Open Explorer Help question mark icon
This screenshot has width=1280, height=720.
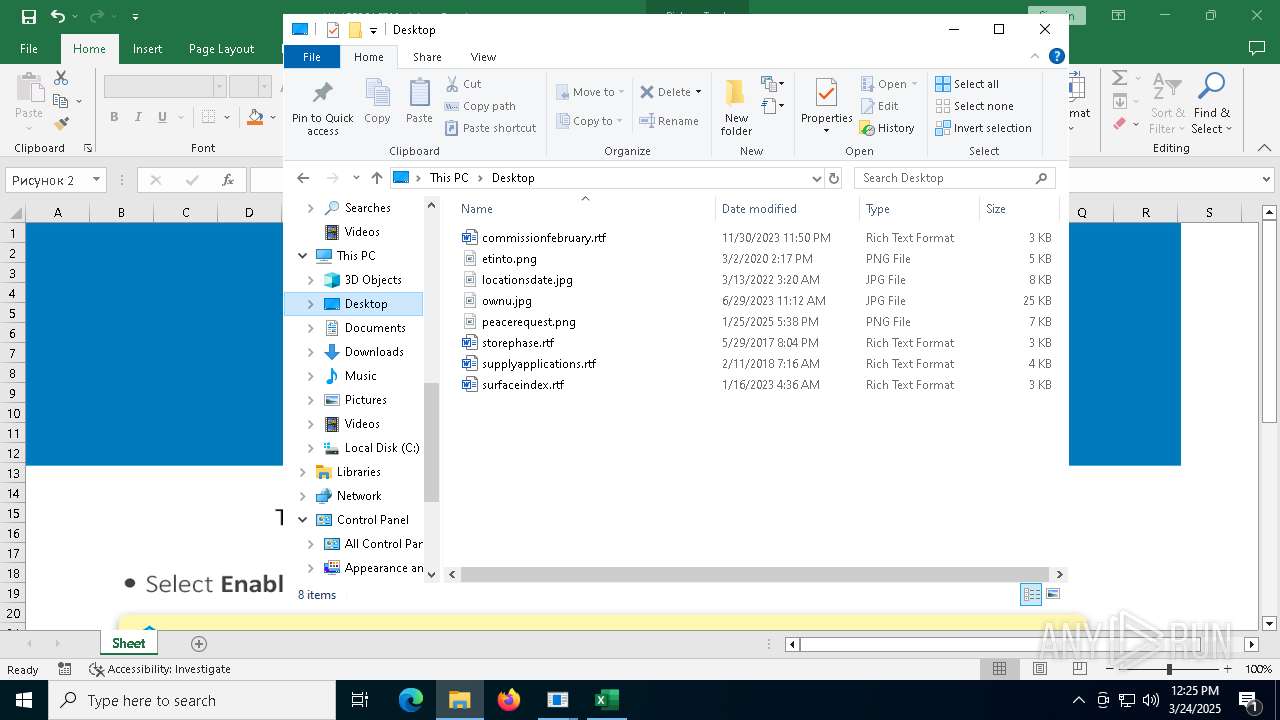[1056, 57]
